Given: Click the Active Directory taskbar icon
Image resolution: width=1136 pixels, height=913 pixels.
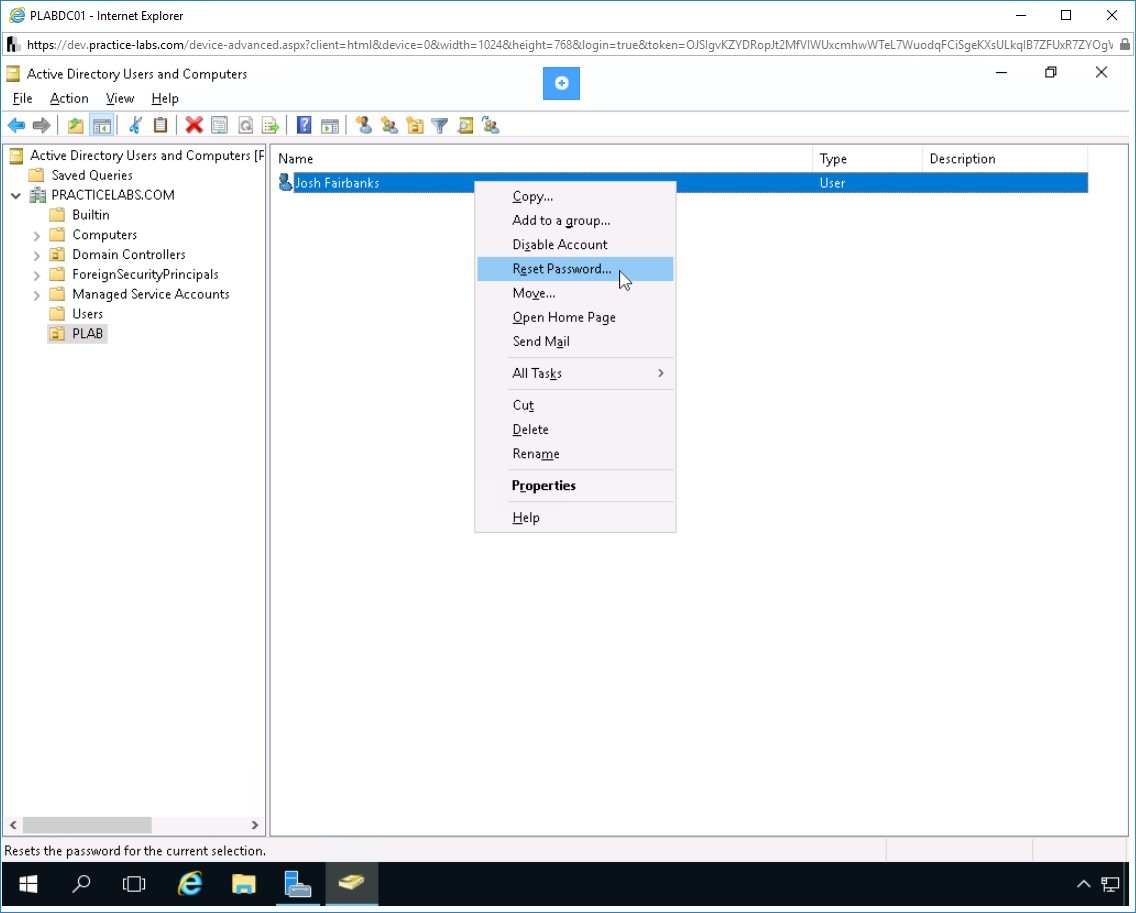Looking at the screenshot, I should (351, 883).
